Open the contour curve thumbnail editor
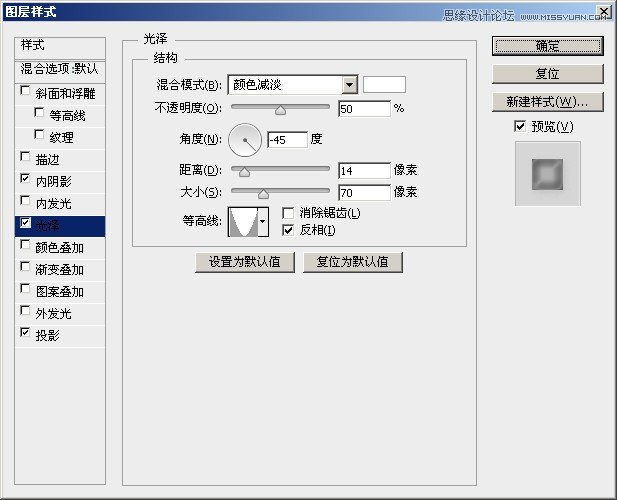 243,222
